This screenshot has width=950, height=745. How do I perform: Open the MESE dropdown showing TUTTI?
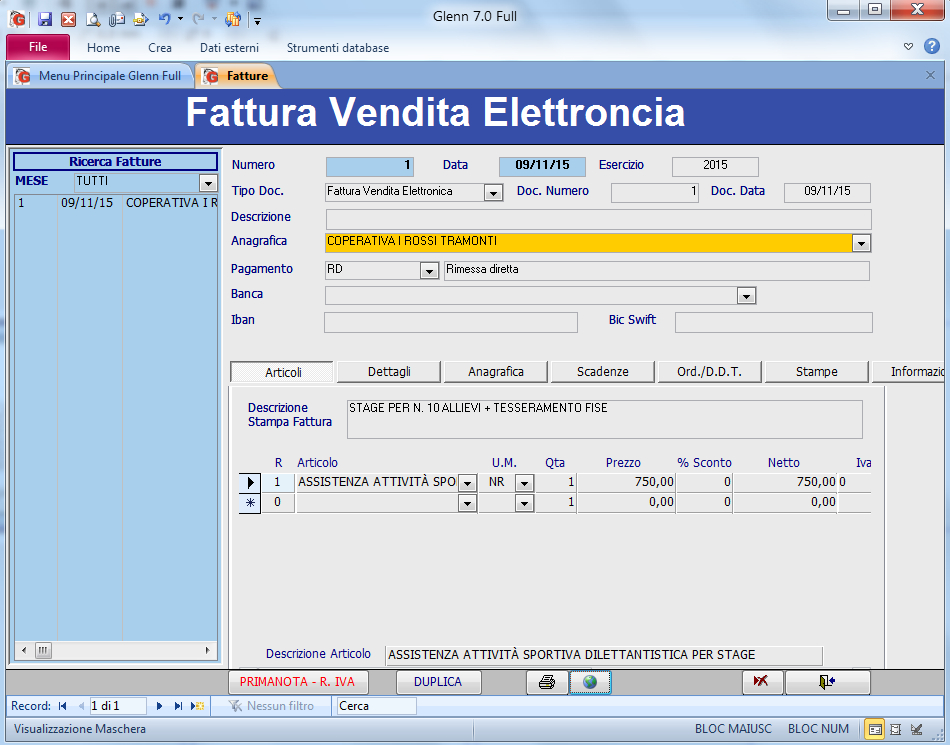click(208, 182)
